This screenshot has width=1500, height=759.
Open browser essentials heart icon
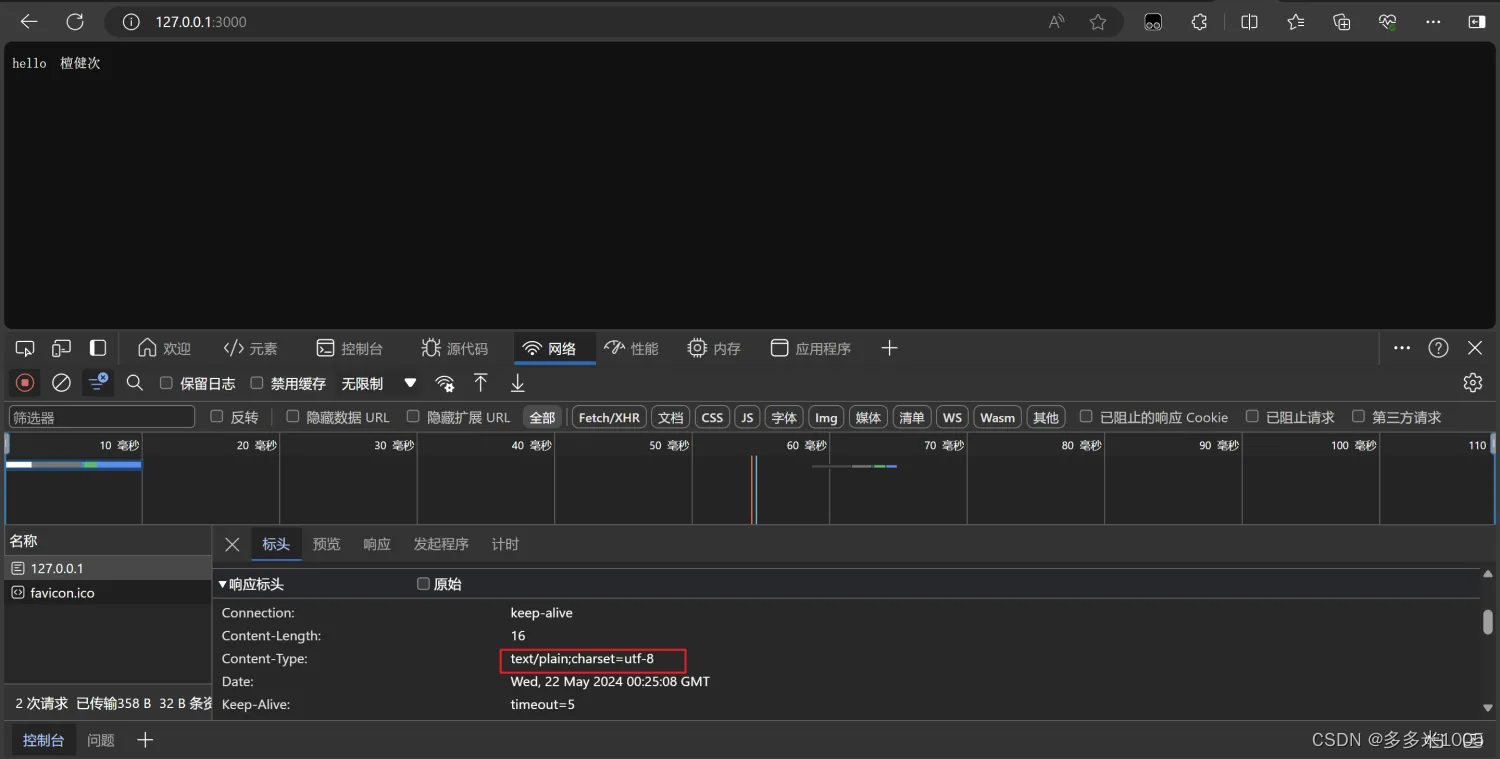coord(1387,22)
